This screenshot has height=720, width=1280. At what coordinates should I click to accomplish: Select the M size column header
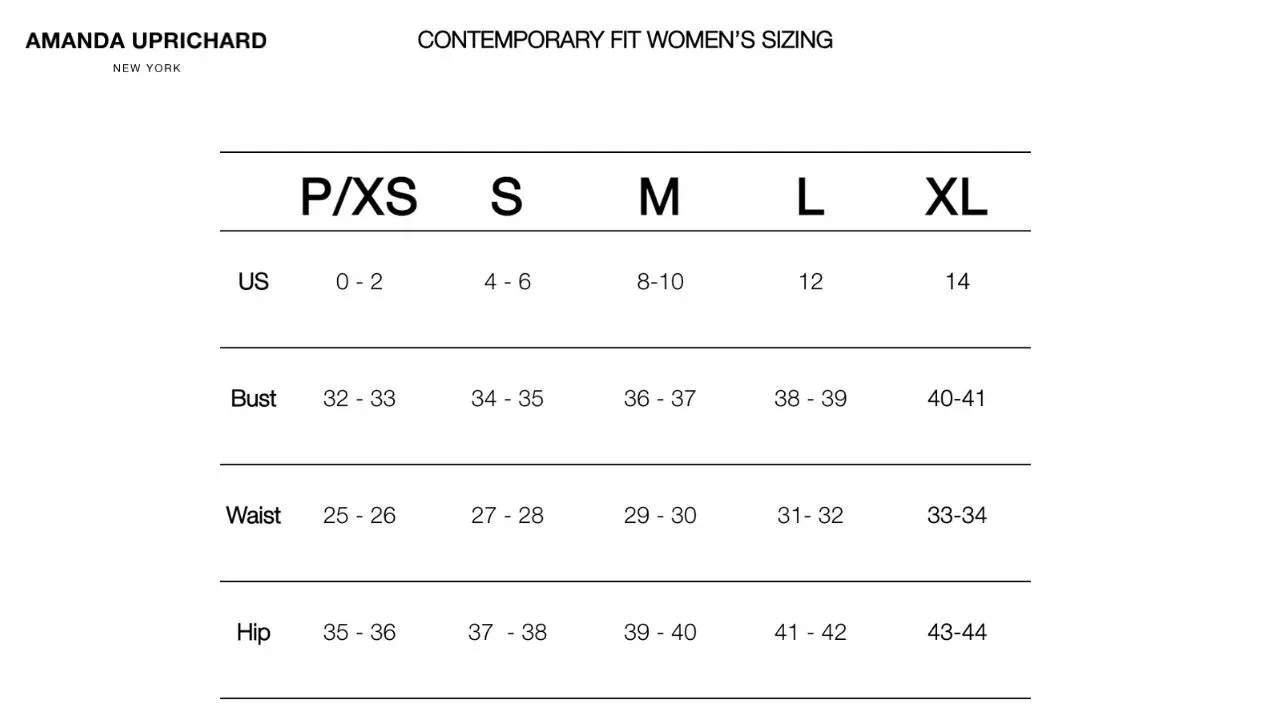659,196
